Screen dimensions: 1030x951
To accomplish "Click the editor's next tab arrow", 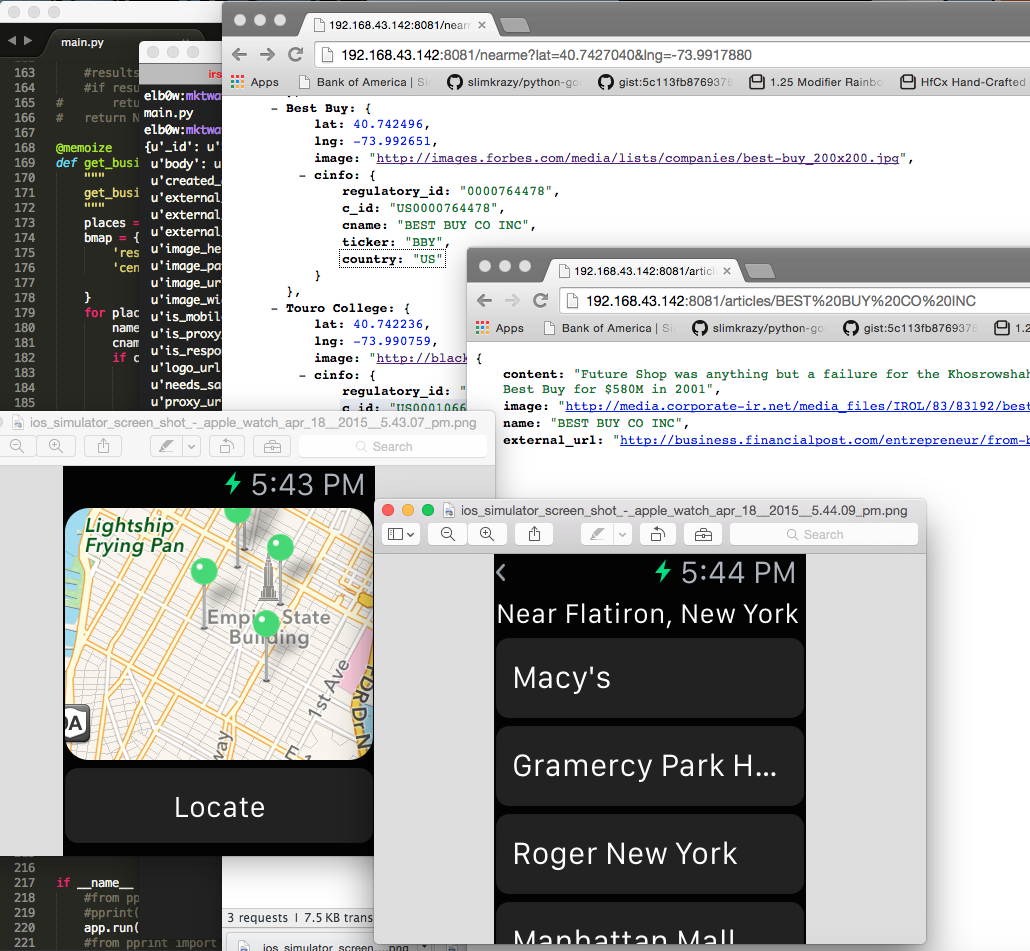I will click(28, 41).
